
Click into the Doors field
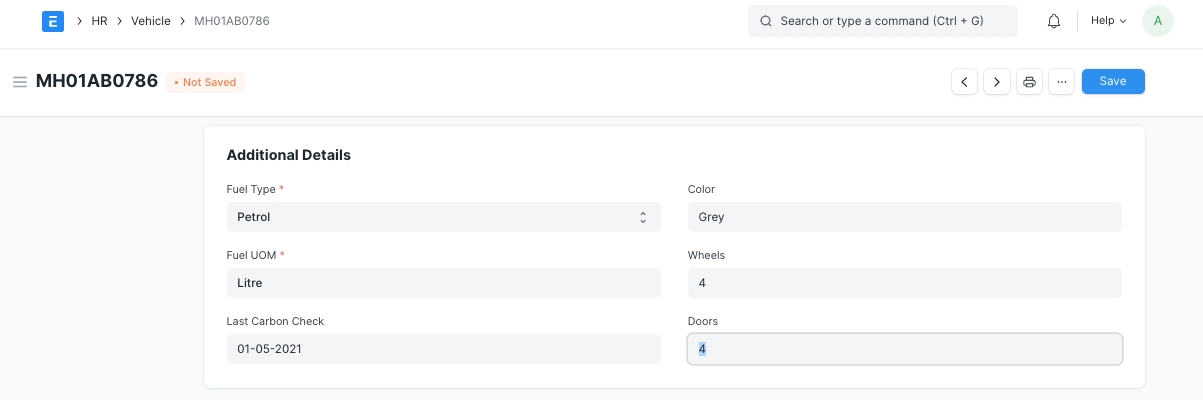click(x=904, y=349)
